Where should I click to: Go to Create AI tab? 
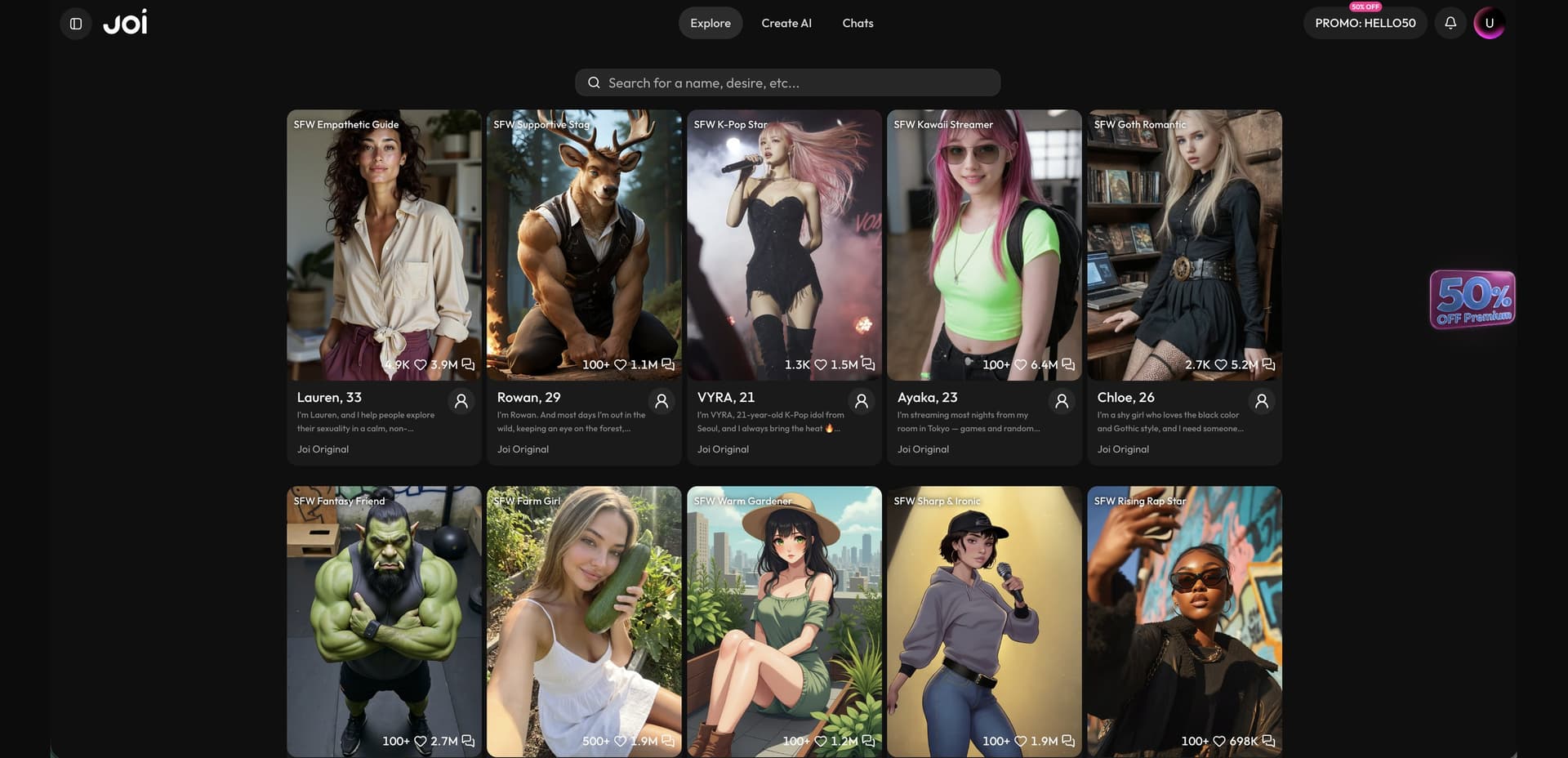click(x=786, y=23)
